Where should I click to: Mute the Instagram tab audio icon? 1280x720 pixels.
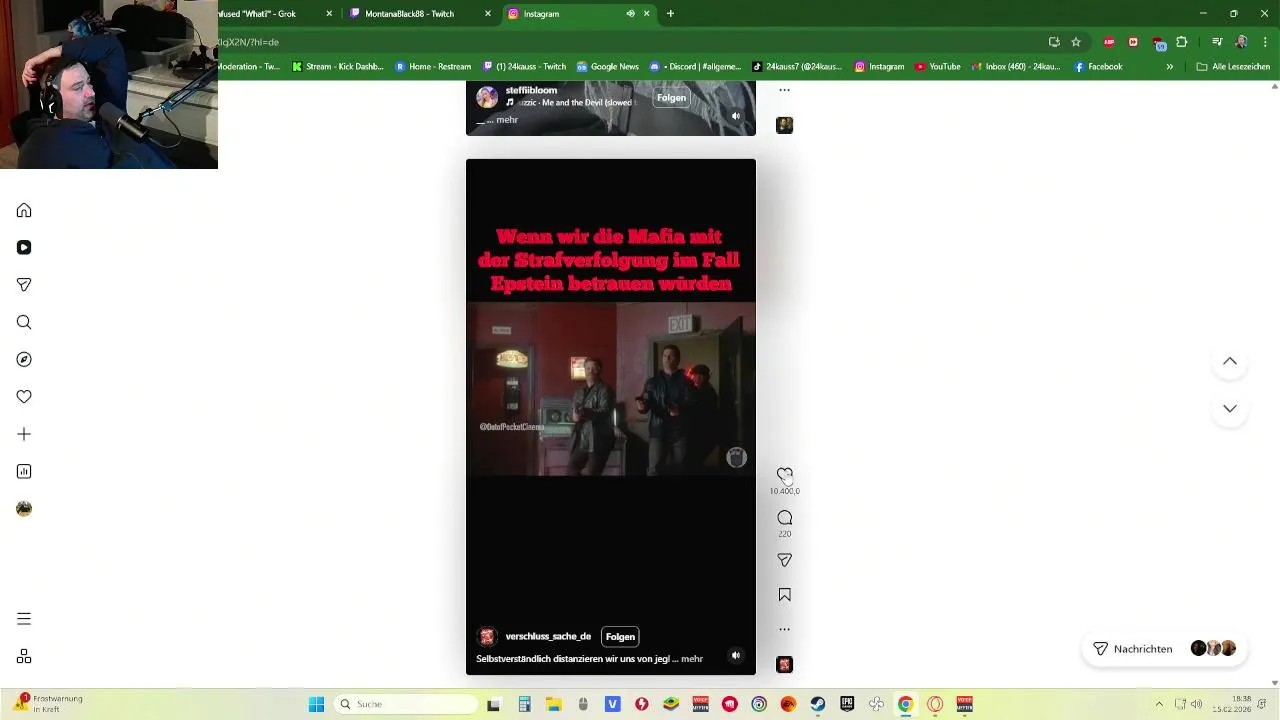[x=630, y=14]
